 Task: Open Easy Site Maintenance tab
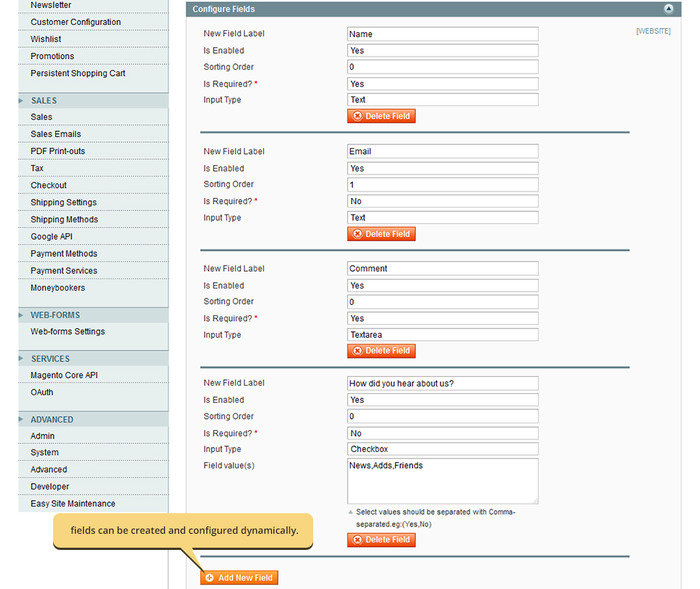(x=72, y=504)
